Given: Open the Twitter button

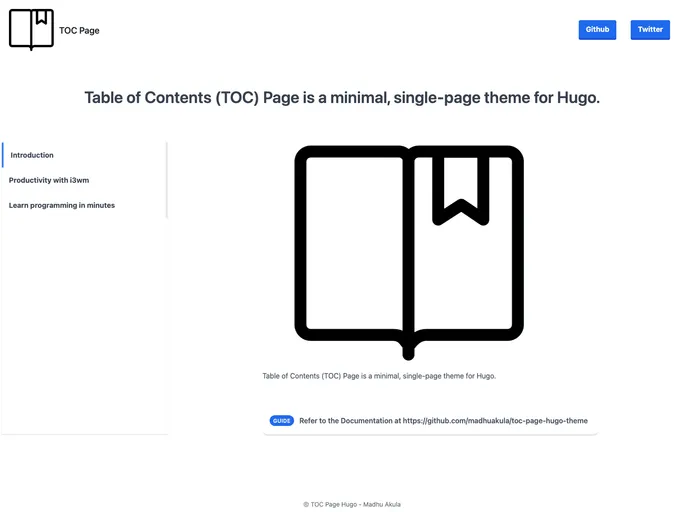Looking at the screenshot, I should 650,30.
